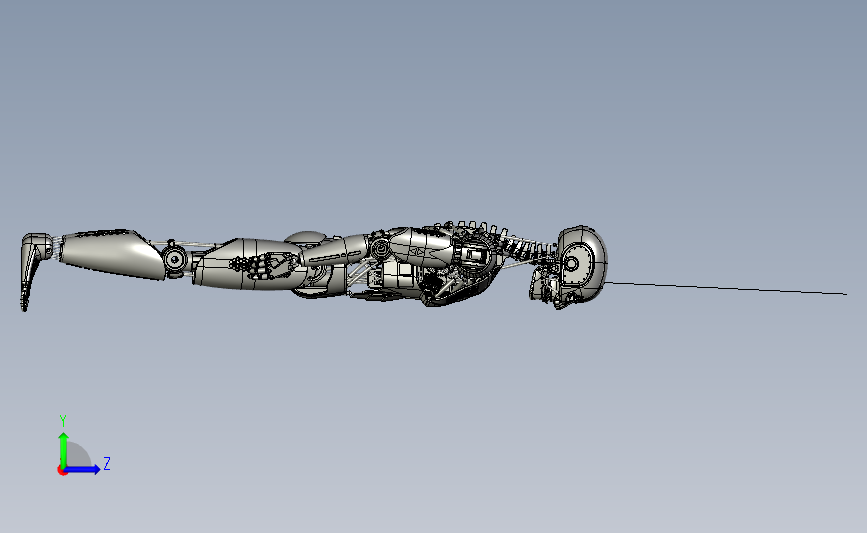Screen dimensions: 867x533
Task: Select the robot's hand with fingers
Action: coord(264,264)
